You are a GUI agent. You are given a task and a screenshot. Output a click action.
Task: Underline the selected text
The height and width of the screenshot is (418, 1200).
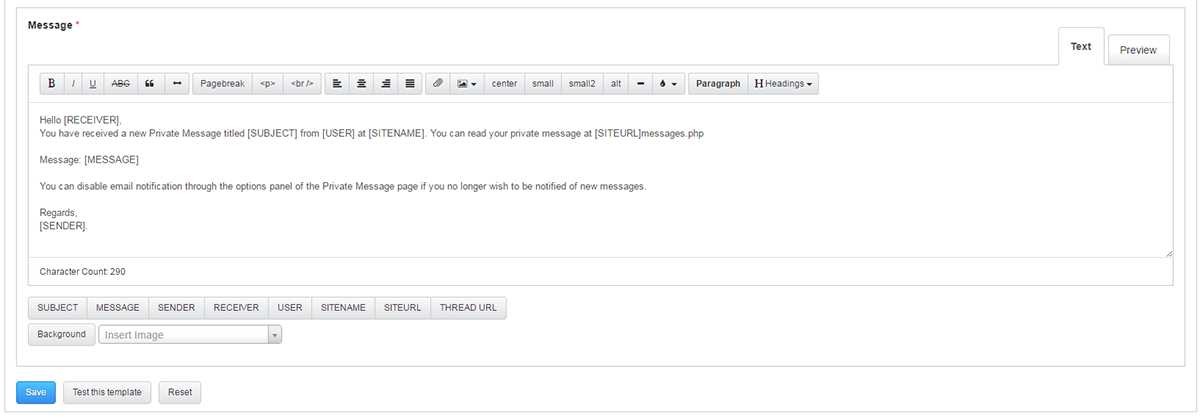tap(93, 84)
